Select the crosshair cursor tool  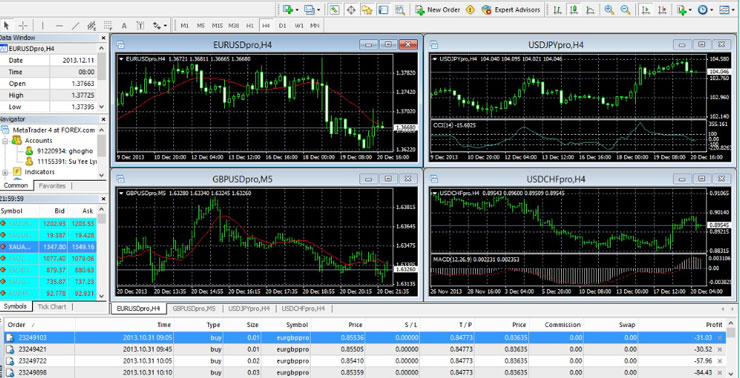tap(23, 25)
